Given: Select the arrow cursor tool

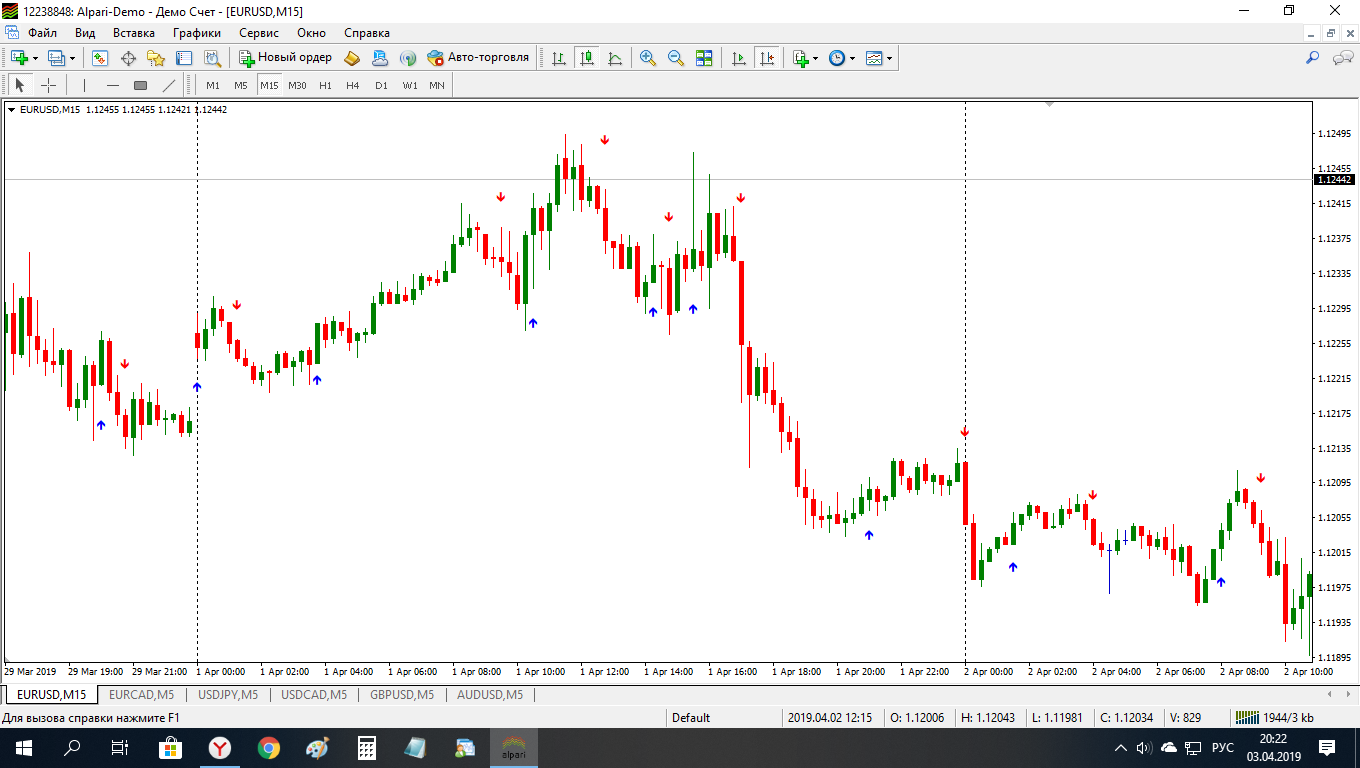Looking at the screenshot, I should pyautogui.click(x=20, y=85).
